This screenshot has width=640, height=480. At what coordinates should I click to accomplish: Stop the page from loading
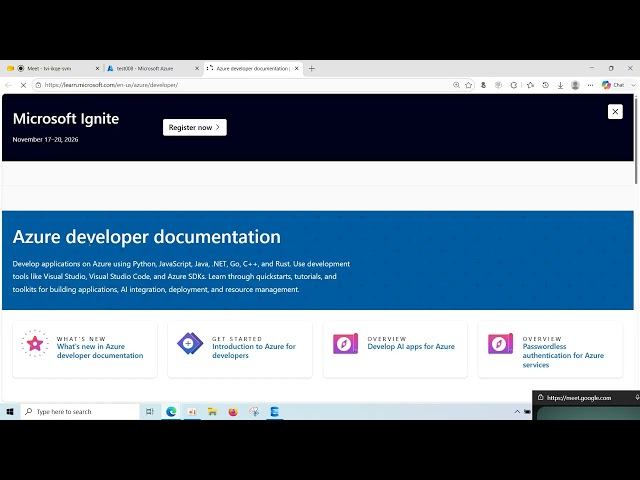point(23,85)
